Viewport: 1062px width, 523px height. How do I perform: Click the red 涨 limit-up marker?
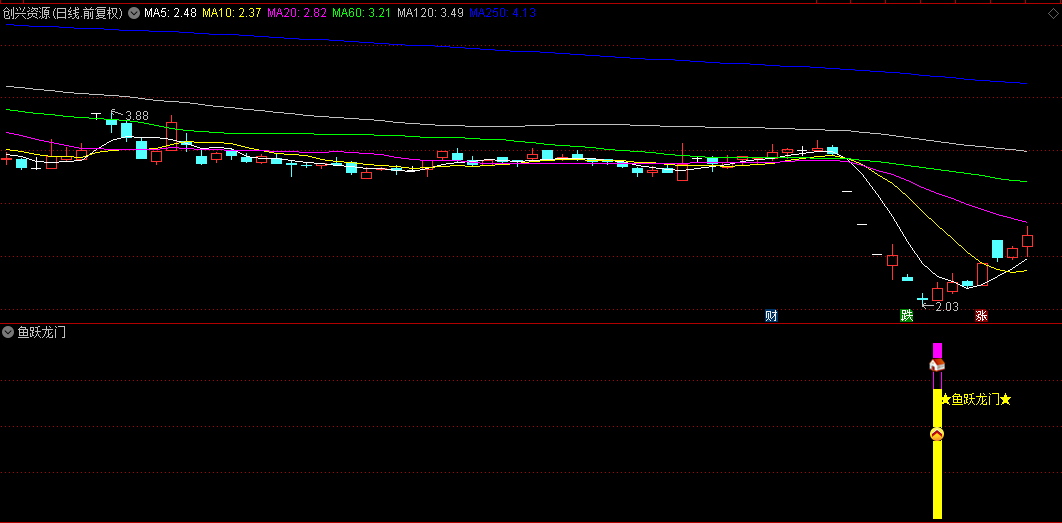click(981, 316)
